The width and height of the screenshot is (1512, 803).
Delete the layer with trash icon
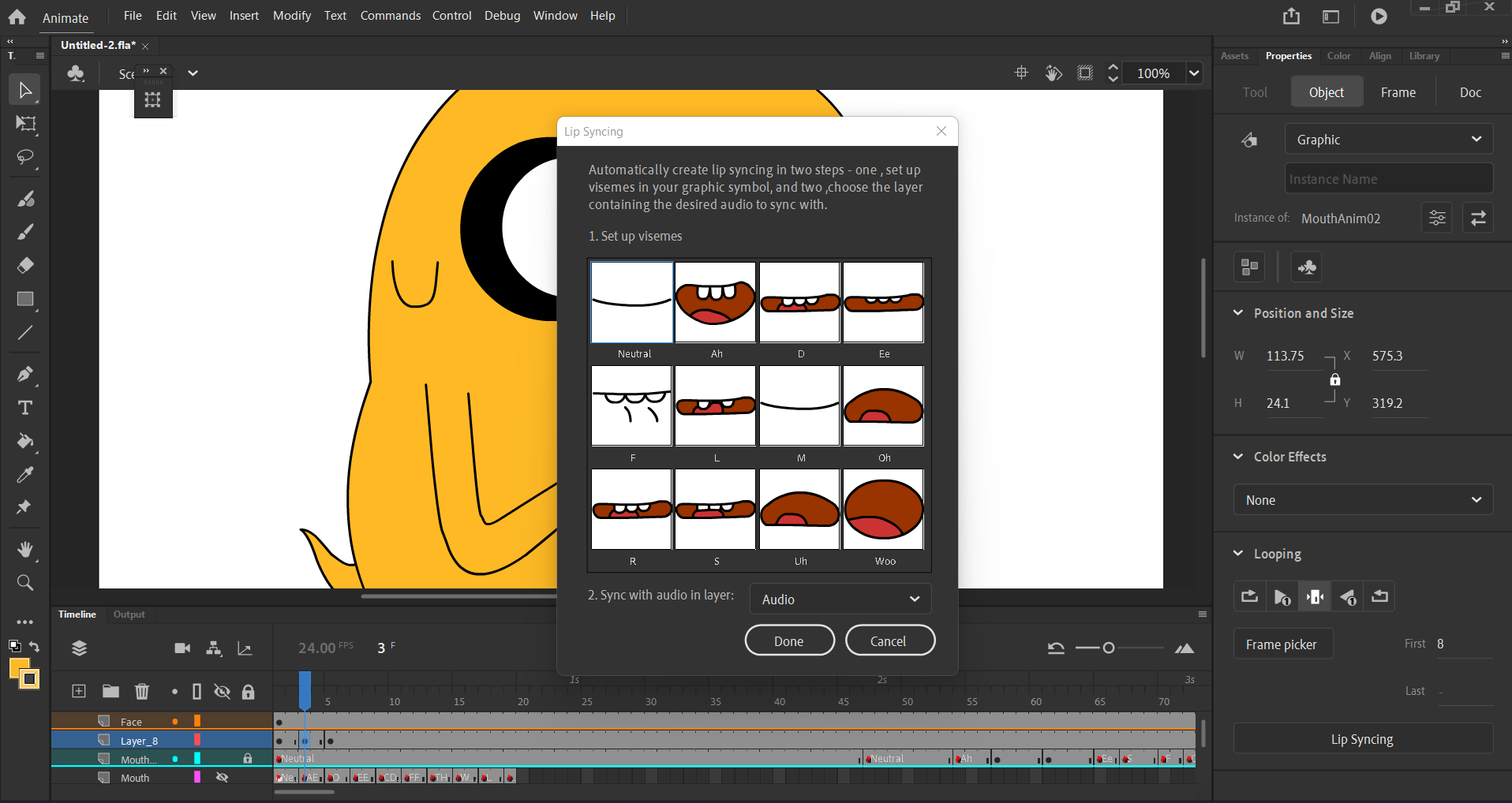coord(142,692)
